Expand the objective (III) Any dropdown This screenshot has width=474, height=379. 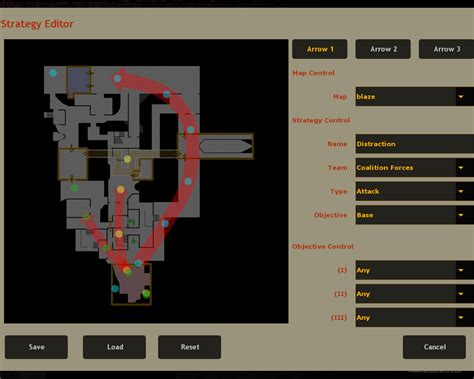(415, 317)
